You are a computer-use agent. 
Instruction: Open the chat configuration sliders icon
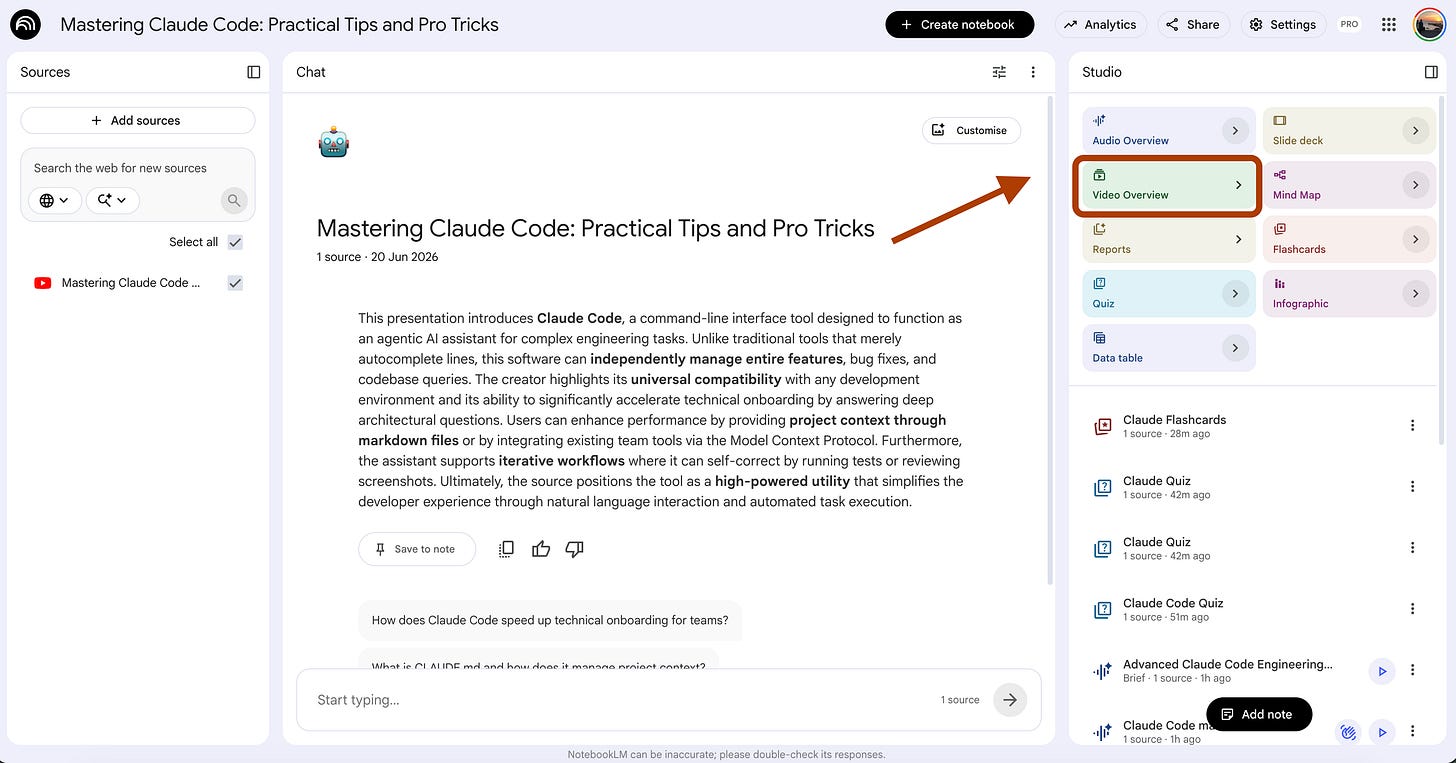point(999,72)
